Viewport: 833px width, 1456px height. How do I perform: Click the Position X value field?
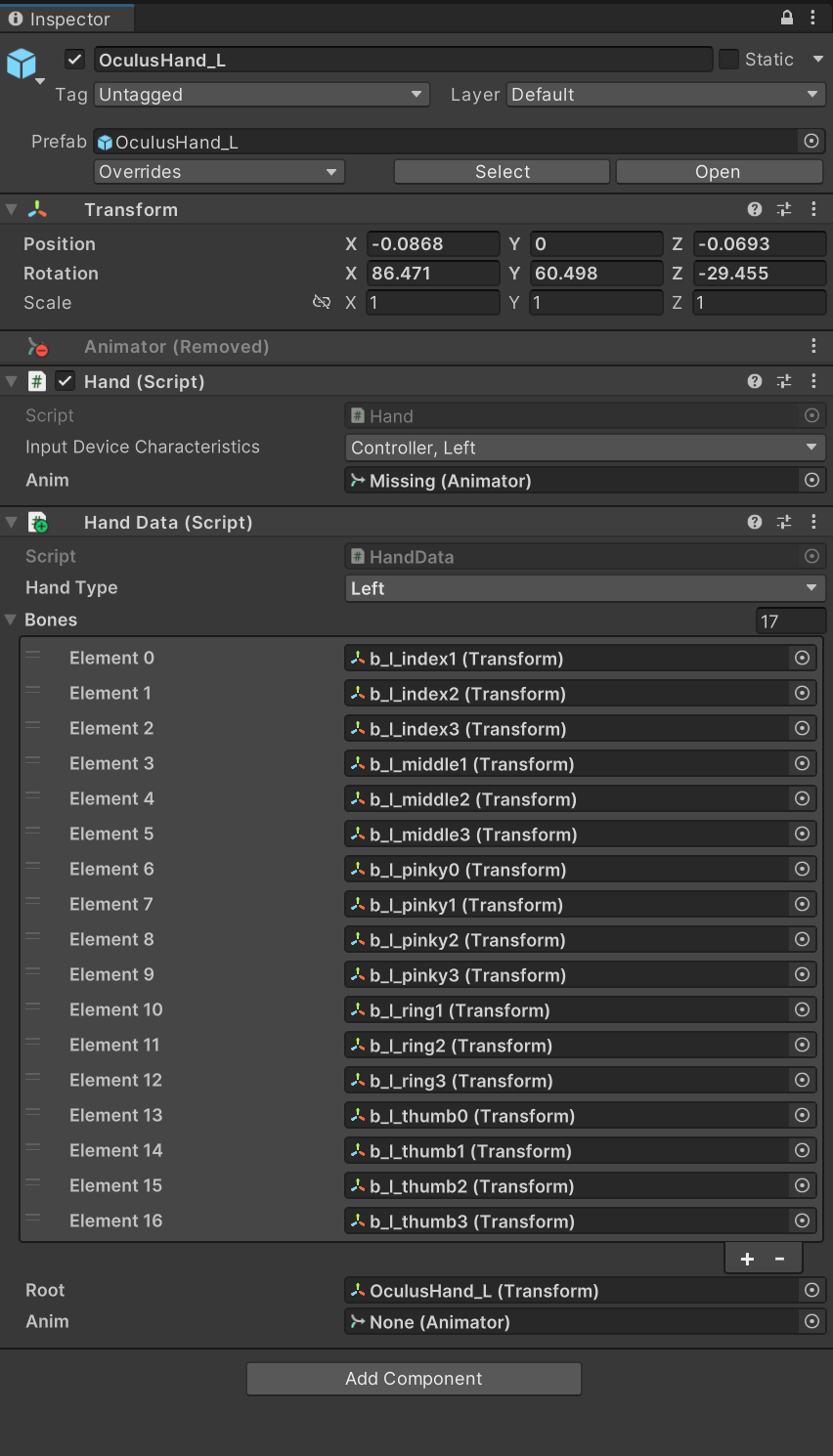[x=433, y=244]
